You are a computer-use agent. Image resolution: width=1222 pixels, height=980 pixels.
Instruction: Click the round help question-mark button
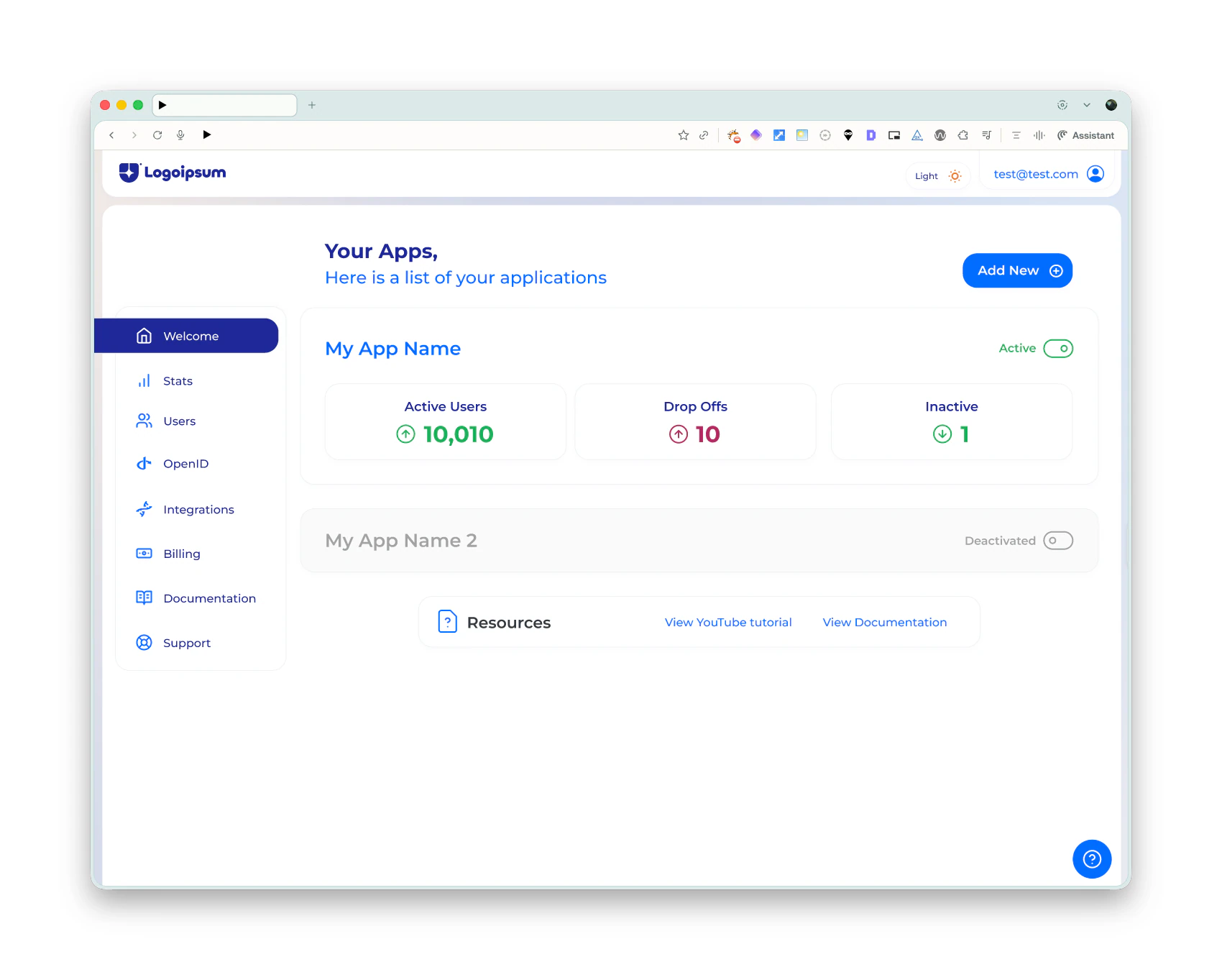[x=1092, y=859]
